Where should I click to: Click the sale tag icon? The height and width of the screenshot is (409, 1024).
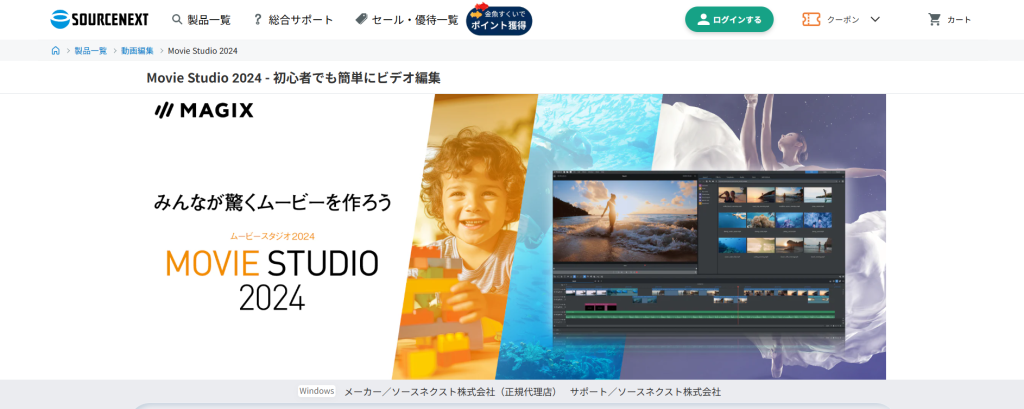click(362, 20)
